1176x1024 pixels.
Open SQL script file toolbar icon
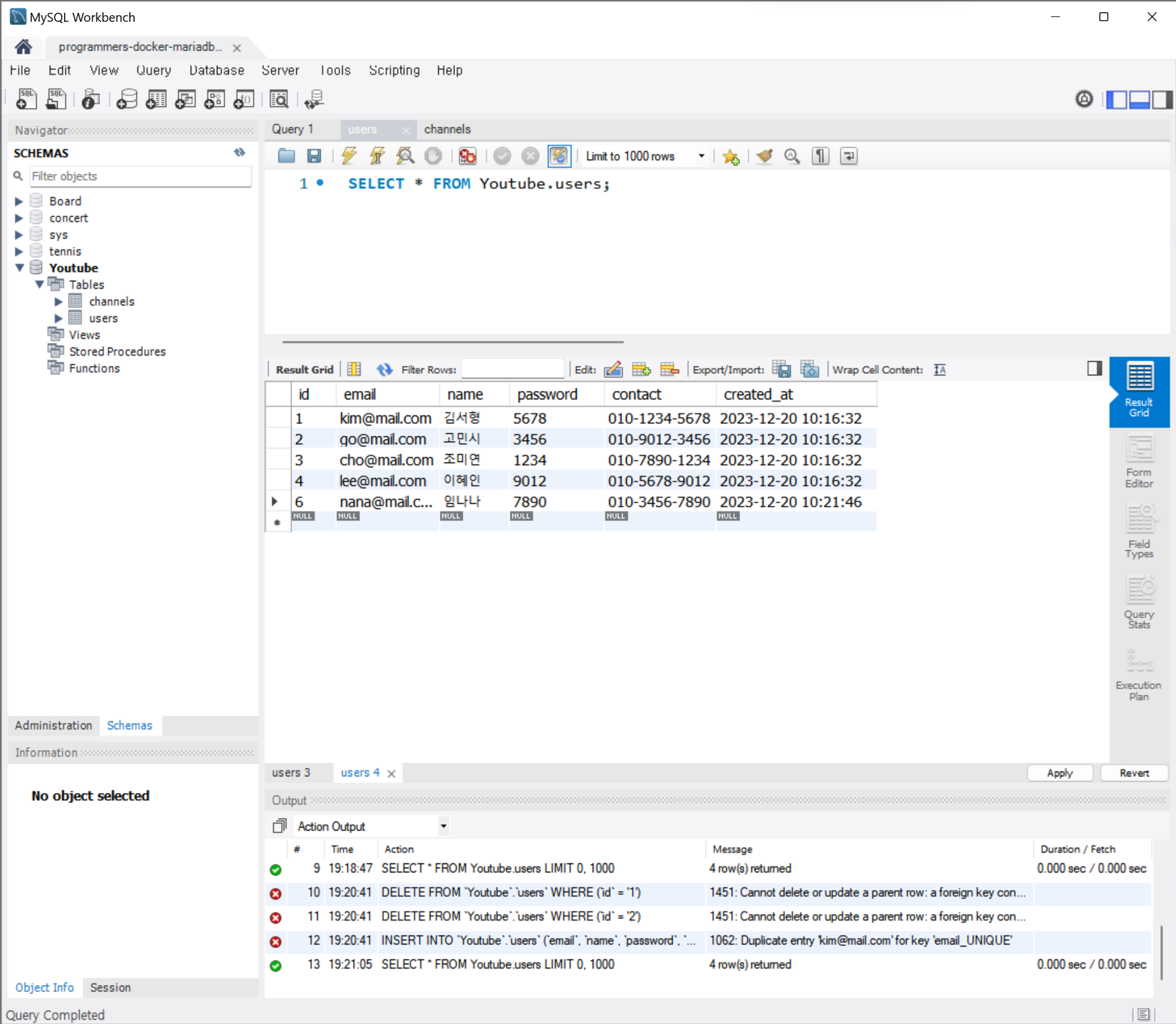point(56,99)
